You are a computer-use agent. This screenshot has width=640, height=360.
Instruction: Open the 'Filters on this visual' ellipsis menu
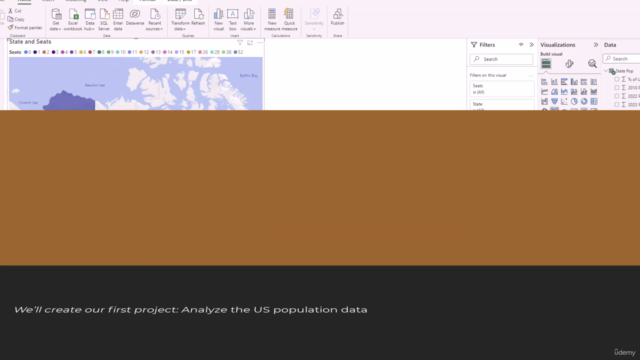tap(531, 76)
